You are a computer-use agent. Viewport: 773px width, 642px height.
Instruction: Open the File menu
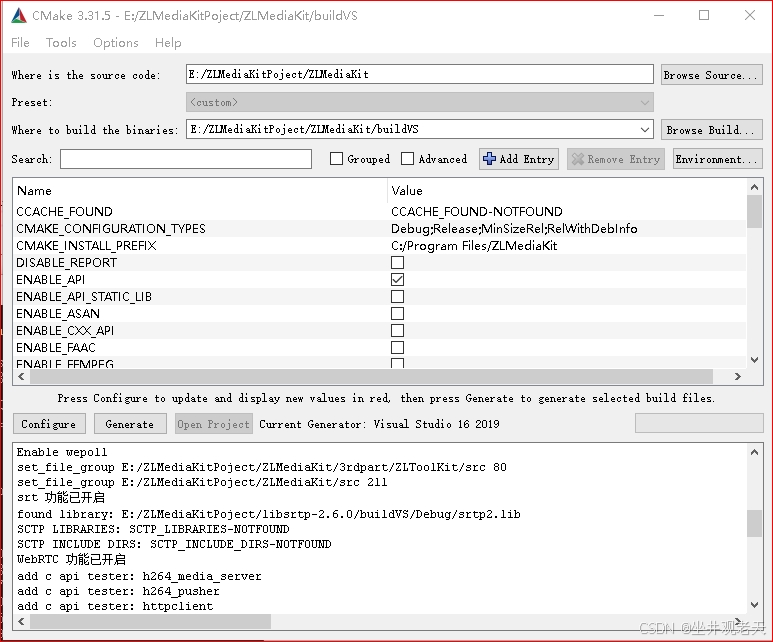[x=20, y=43]
